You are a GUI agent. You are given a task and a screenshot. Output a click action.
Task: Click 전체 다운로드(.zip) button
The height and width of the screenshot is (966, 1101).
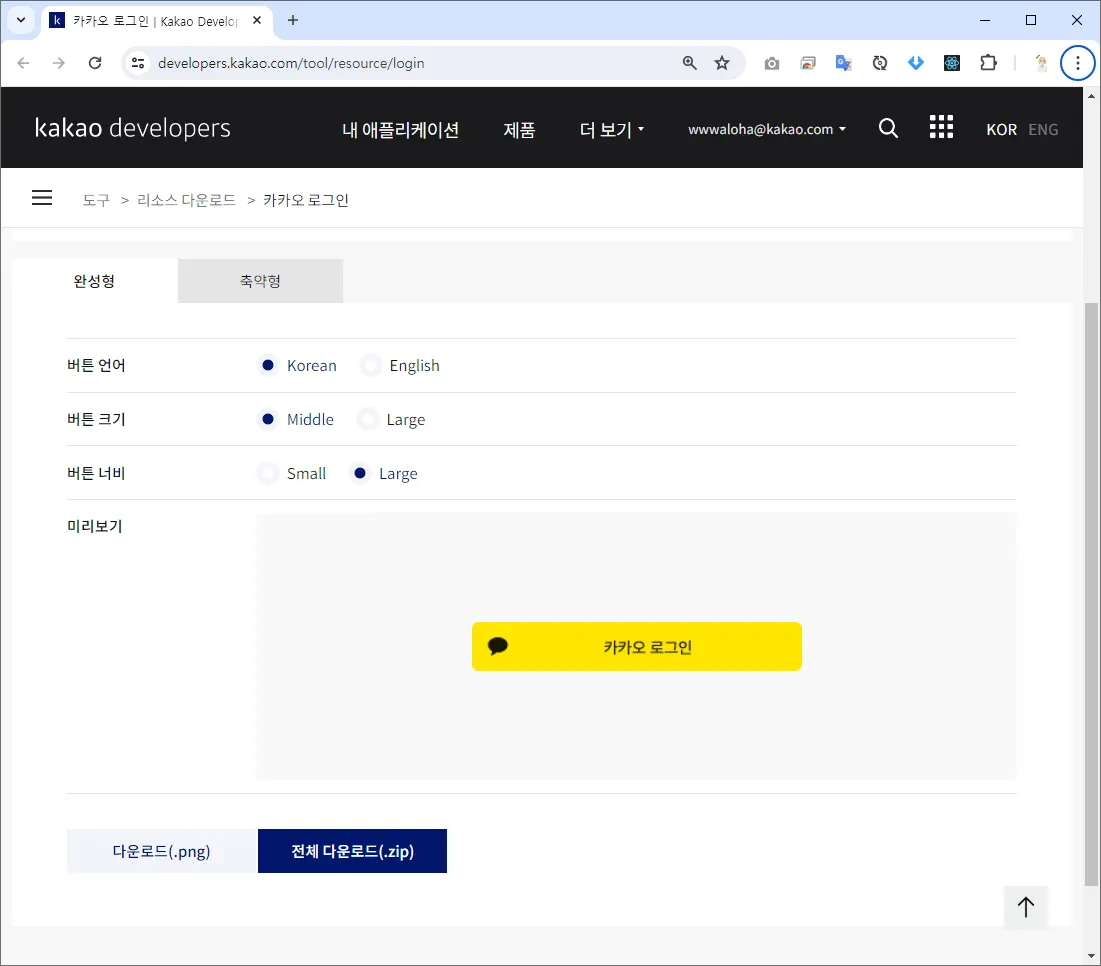pos(352,852)
